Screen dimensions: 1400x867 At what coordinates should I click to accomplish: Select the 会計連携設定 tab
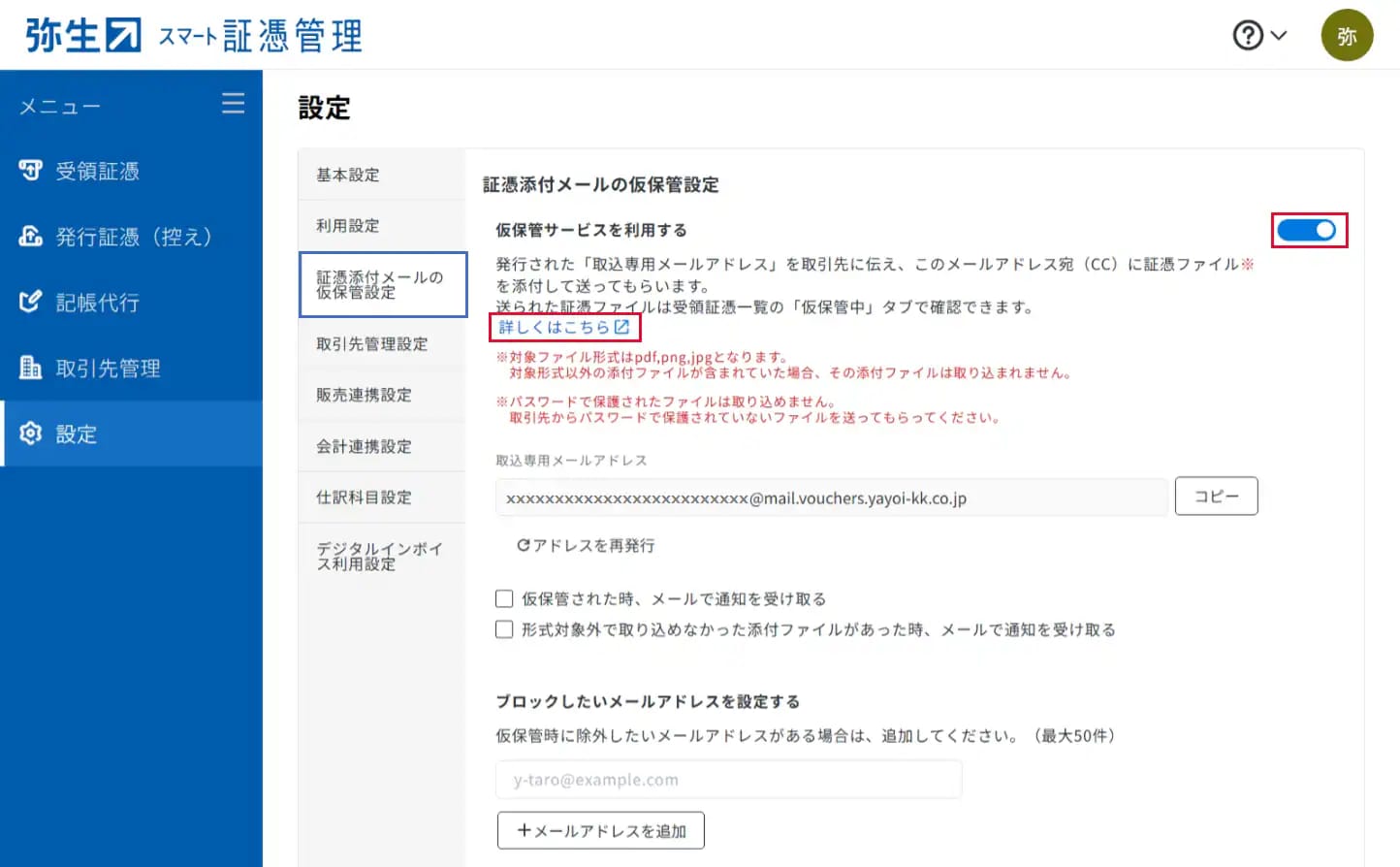click(364, 446)
